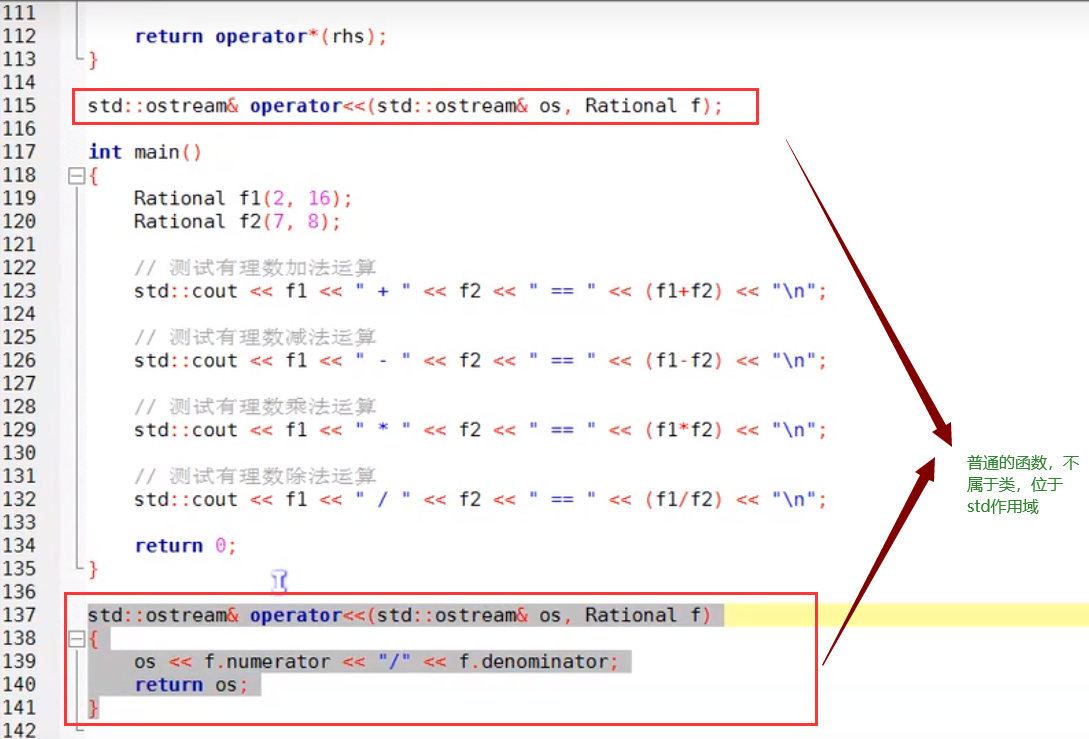Image resolution: width=1089 pixels, height=739 pixels.
Task: Click line number 115 in the gutter
Action: [20, 106]
